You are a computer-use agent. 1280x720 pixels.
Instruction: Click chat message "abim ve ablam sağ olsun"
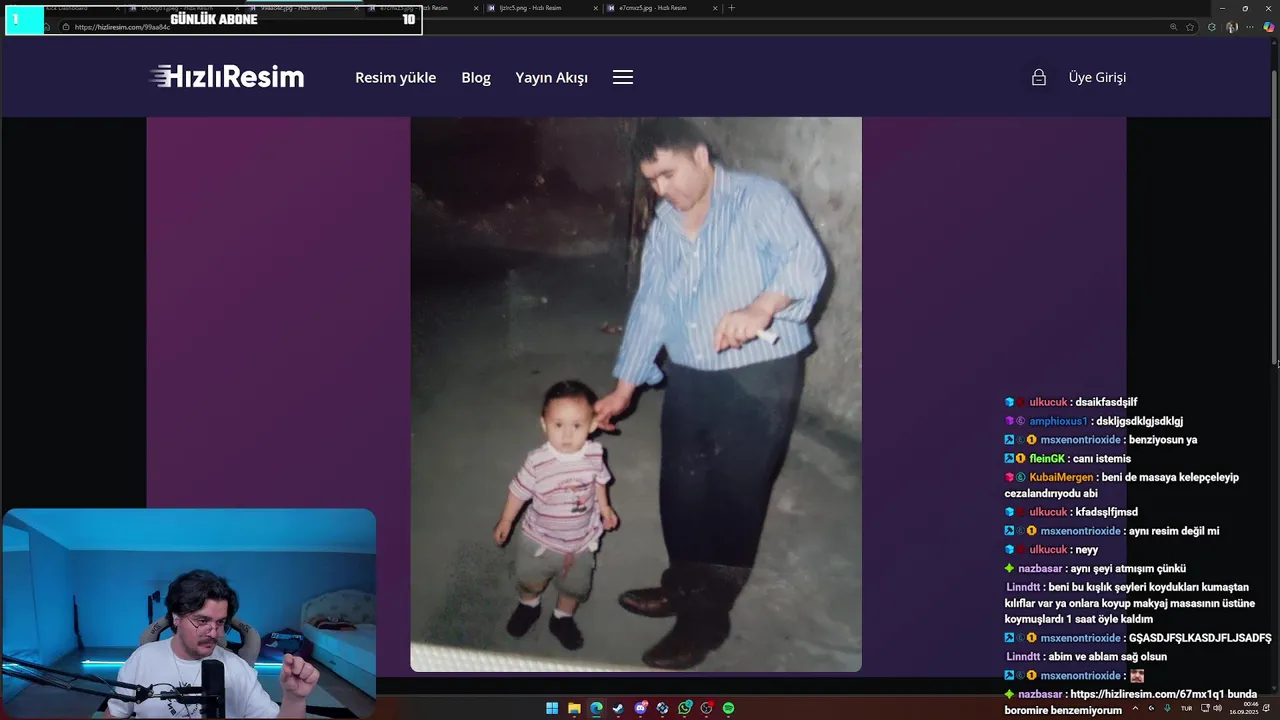point(1109,657)
